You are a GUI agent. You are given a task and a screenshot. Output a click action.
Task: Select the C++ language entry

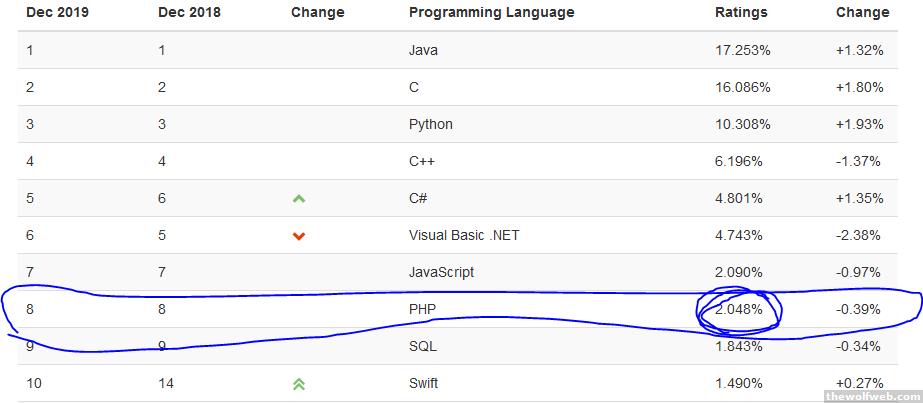pos(422,161)
